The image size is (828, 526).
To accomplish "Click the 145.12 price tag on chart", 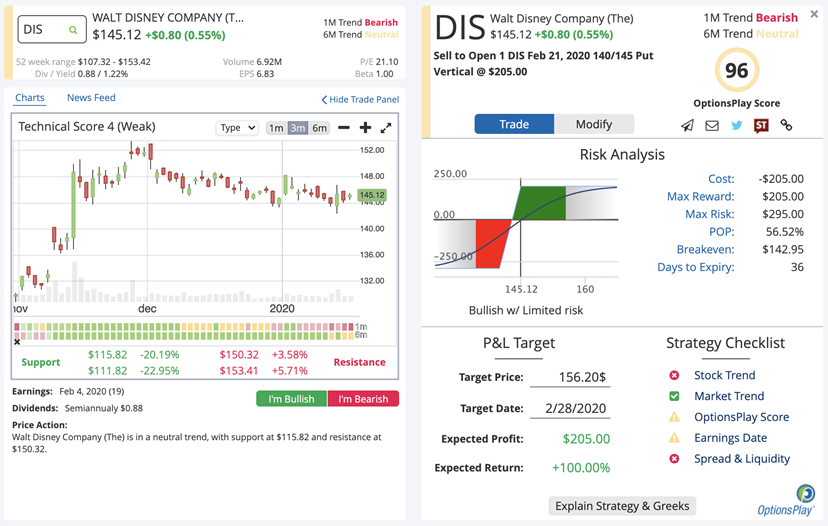I will pos(372,195).
